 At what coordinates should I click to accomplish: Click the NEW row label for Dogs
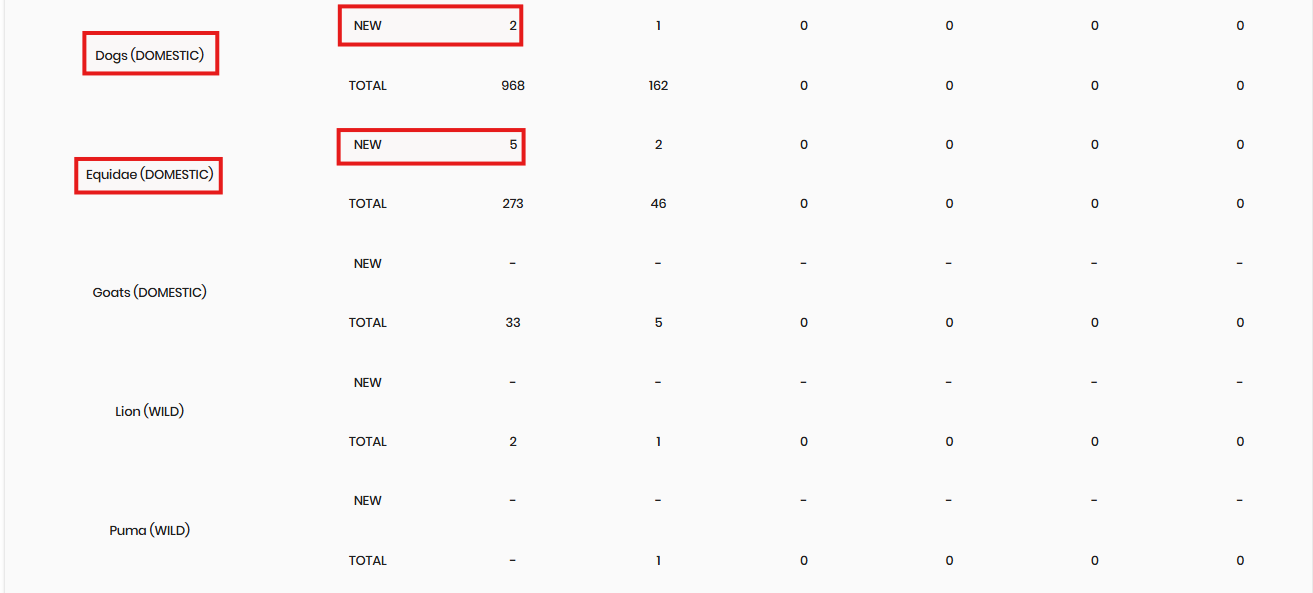coord(368,26)
